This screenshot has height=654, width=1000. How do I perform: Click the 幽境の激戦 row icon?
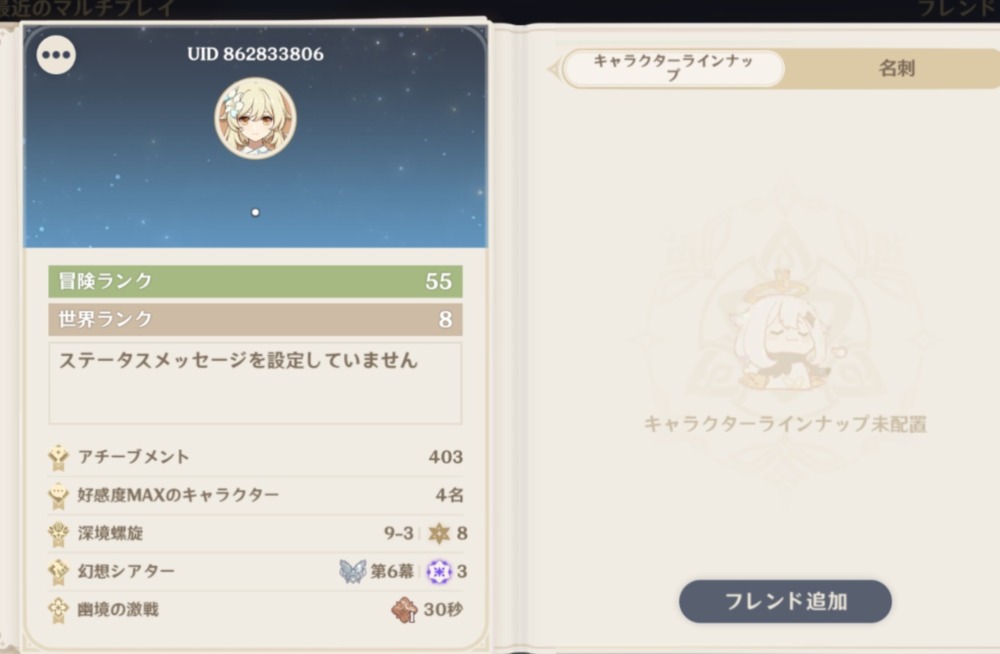[59, 610]
